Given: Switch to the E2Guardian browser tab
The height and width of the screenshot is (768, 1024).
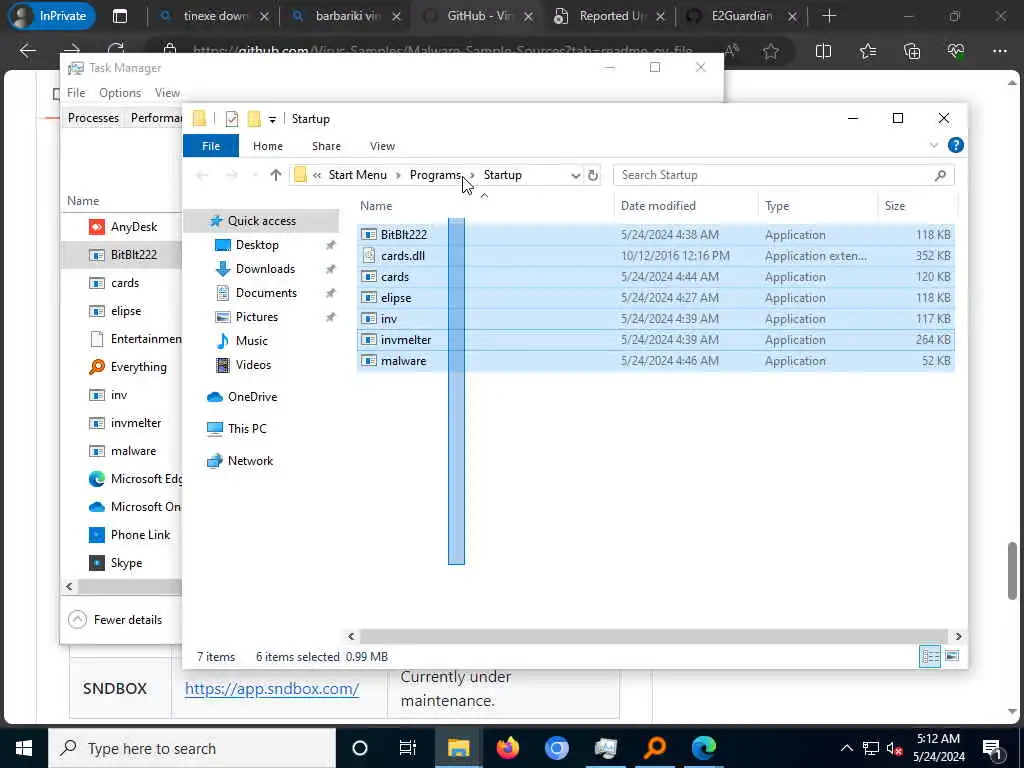Looking at the screenshot, I should tap(741, 16).
